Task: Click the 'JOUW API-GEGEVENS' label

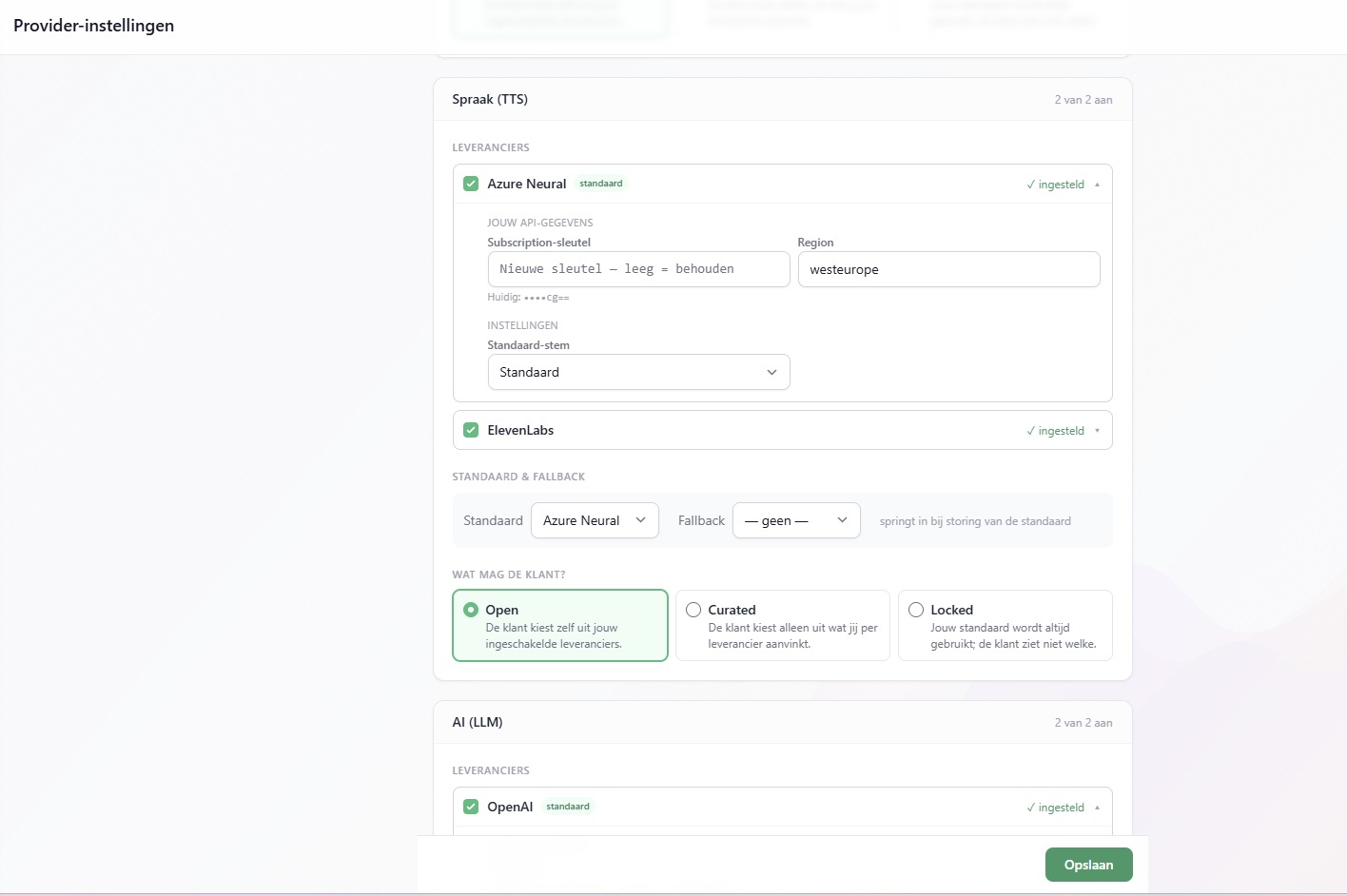Action: point(540,223)
